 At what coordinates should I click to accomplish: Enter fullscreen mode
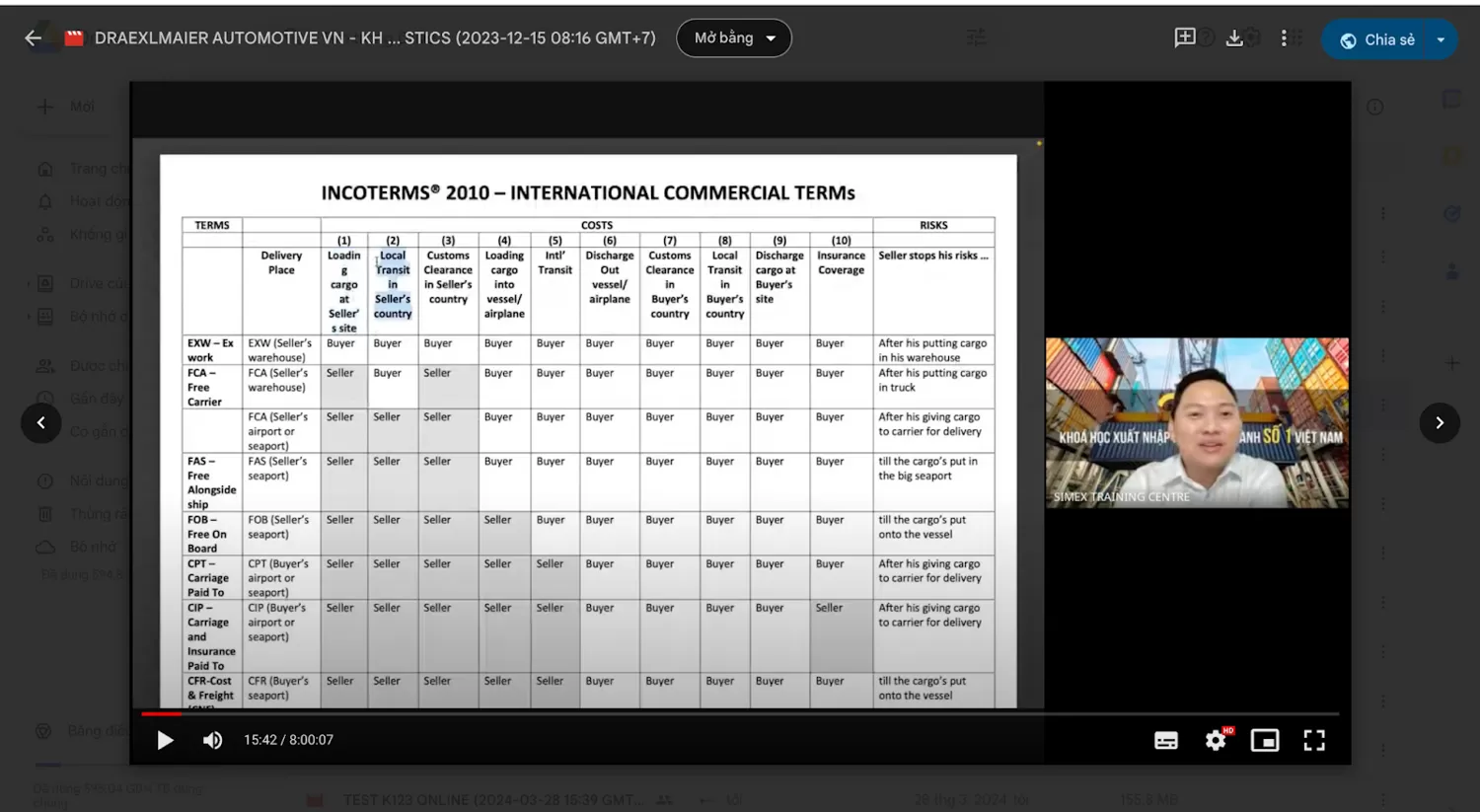[1314, 740]
